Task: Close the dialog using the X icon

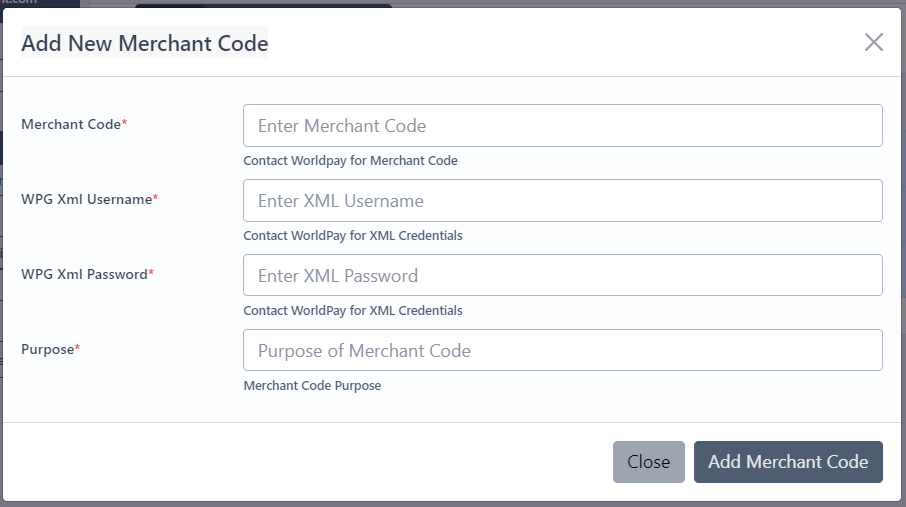Action: tap(874, 42)
